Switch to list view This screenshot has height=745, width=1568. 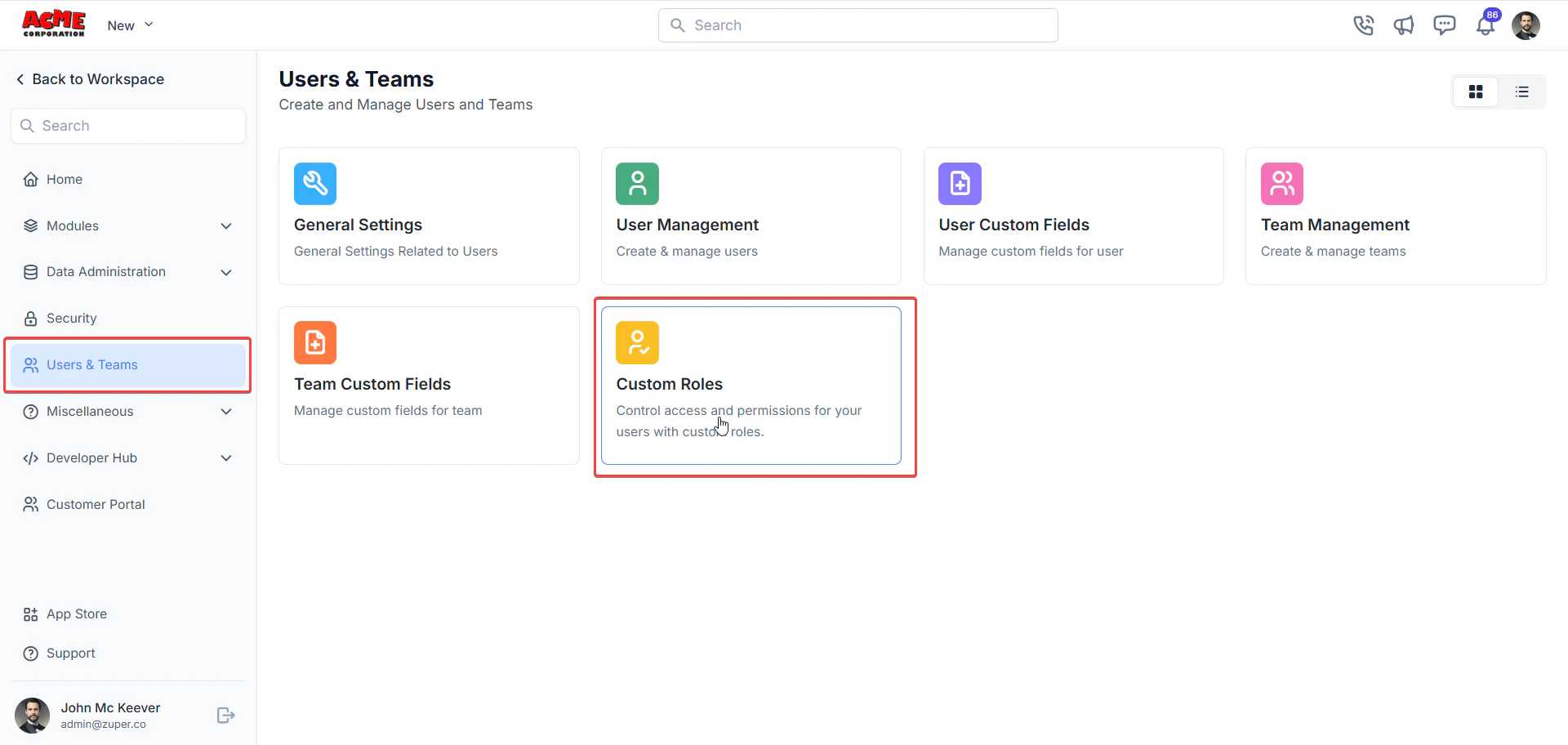[x=1522, y=91]
